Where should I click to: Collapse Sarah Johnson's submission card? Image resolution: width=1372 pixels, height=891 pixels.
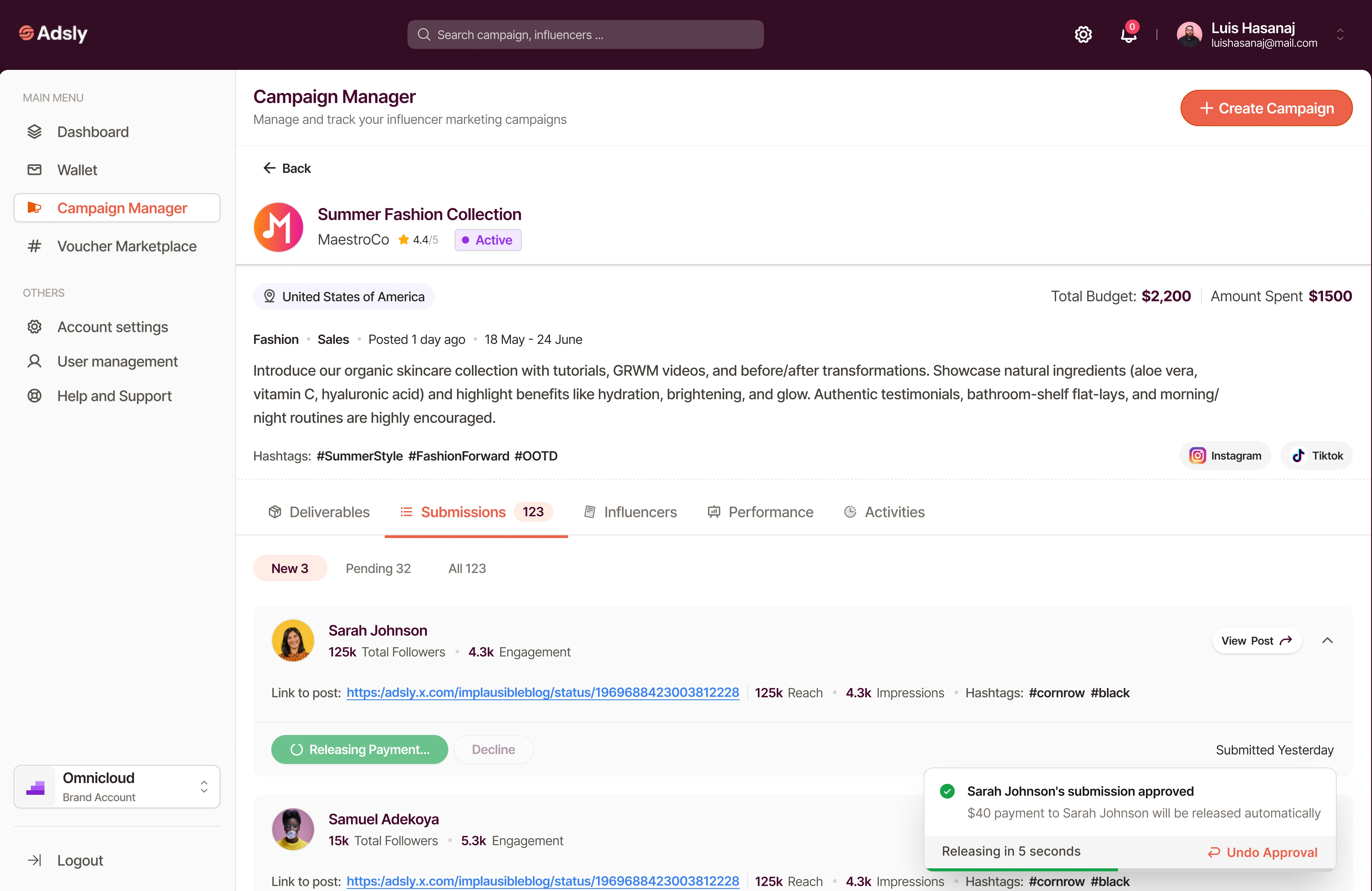point(1328,640)
